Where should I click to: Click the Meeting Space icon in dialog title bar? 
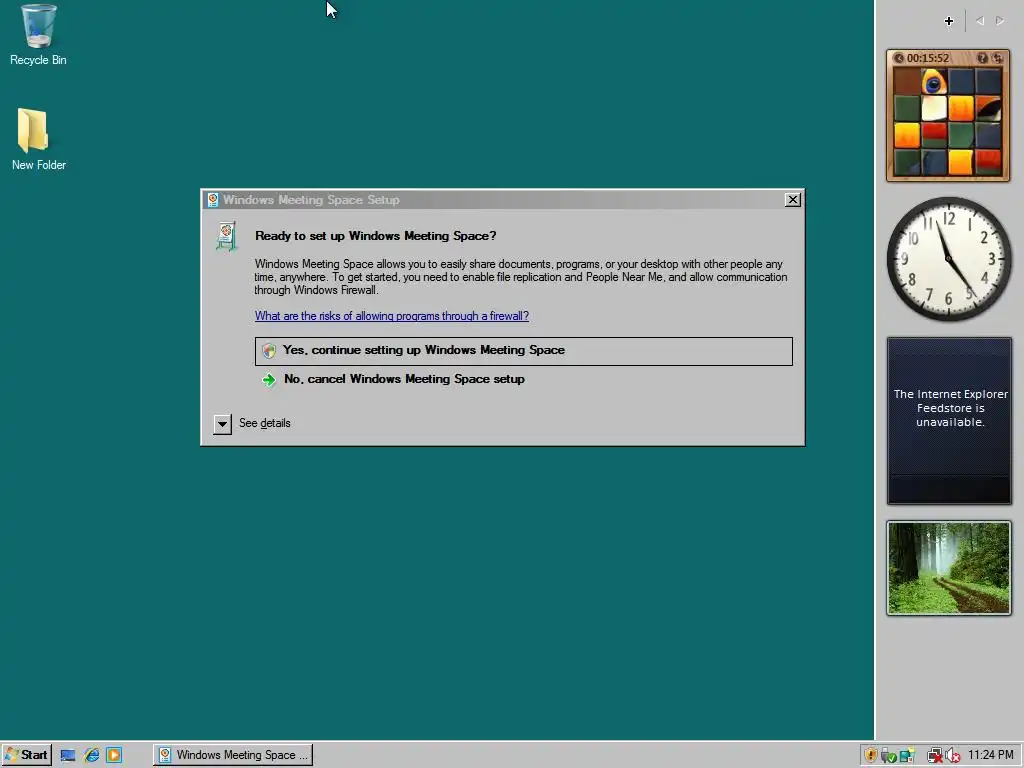pyautogui.click(x=213, y=200)
